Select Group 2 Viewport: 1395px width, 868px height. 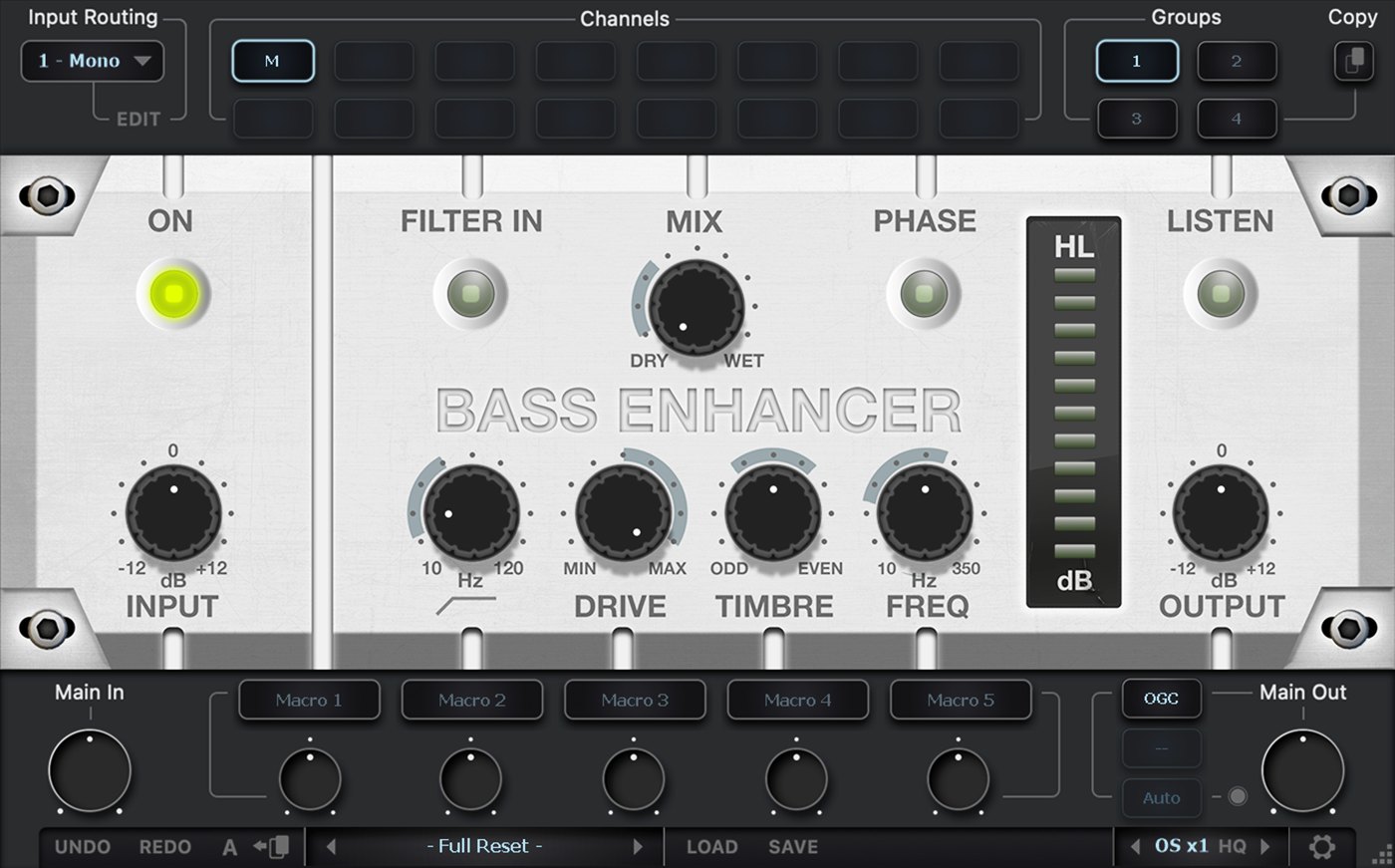click(x=1237, y=61)
